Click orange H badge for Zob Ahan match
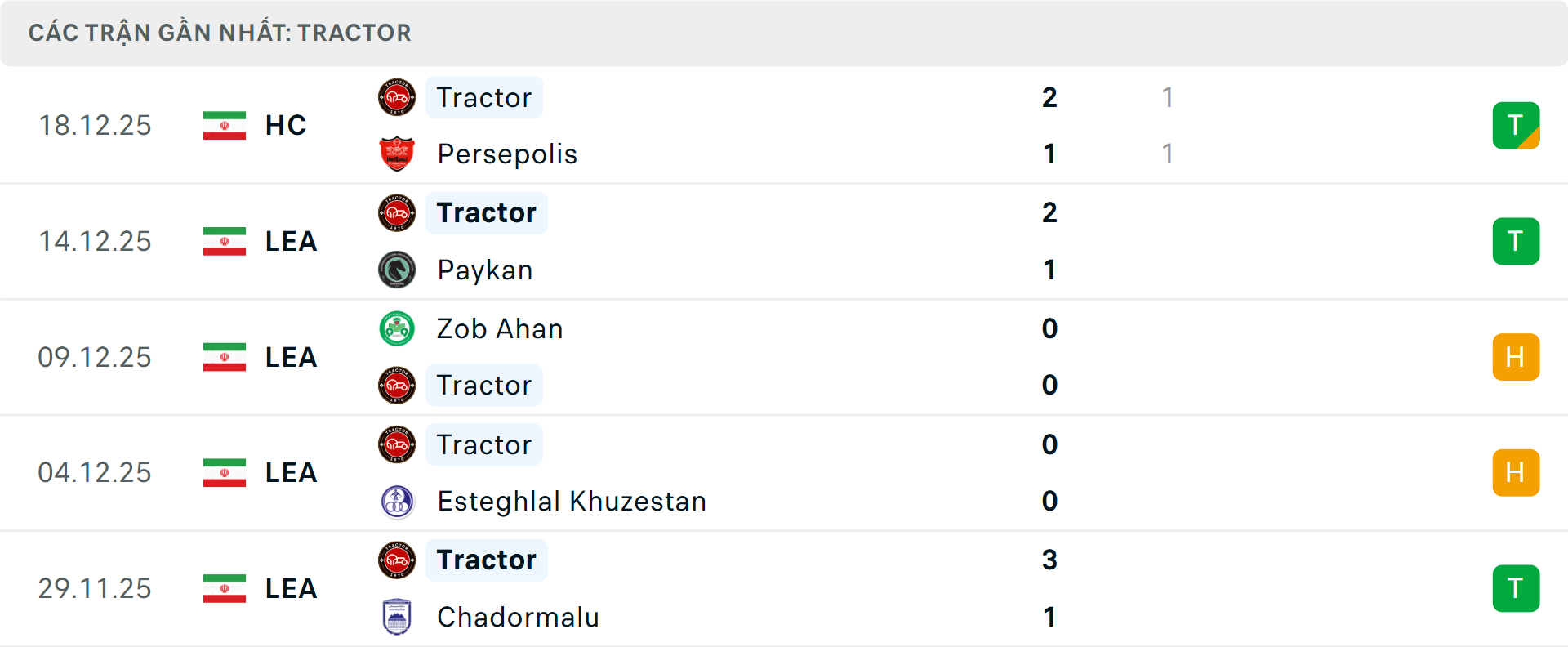 pyautogui.click(x=1516, y=357)
